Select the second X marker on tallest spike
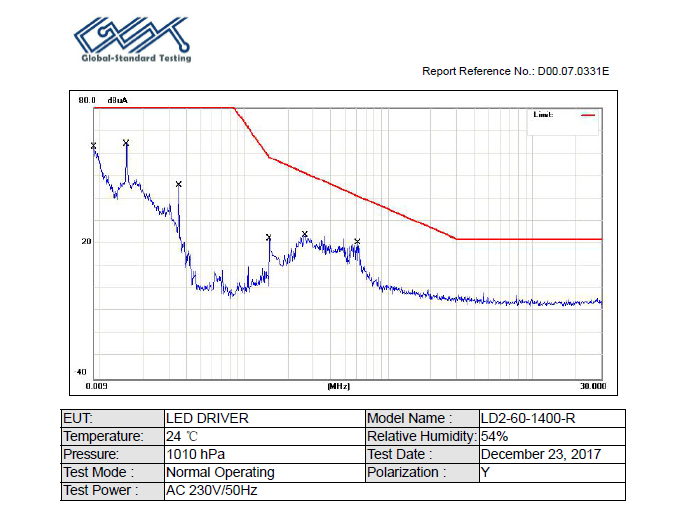 point(126,142)
